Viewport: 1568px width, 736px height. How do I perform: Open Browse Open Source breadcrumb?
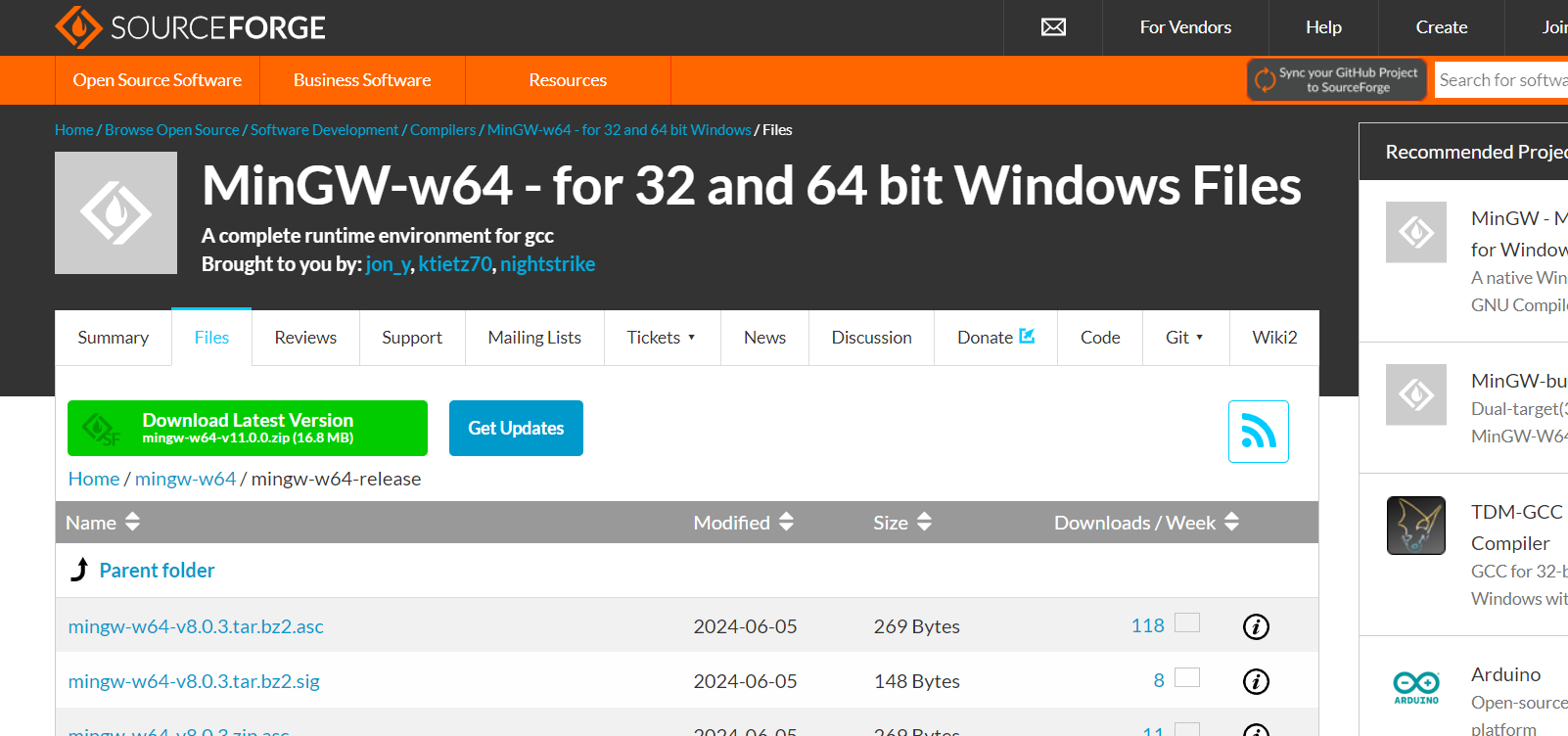click(172, 130)
